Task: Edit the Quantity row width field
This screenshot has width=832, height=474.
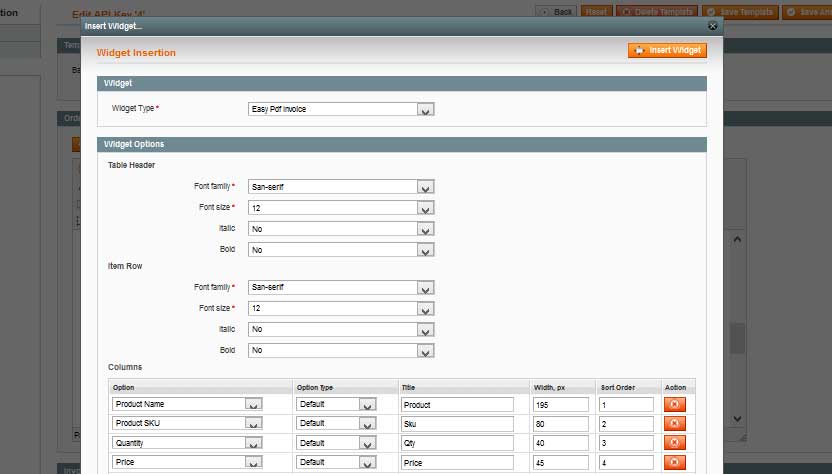Action: click(x=561, y=443)
